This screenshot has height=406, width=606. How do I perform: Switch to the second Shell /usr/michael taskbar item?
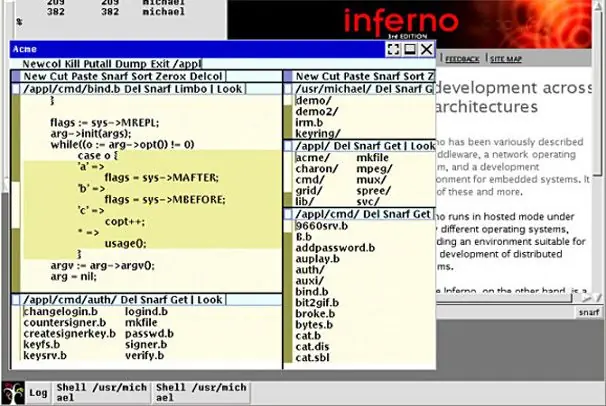coord(201,392)
